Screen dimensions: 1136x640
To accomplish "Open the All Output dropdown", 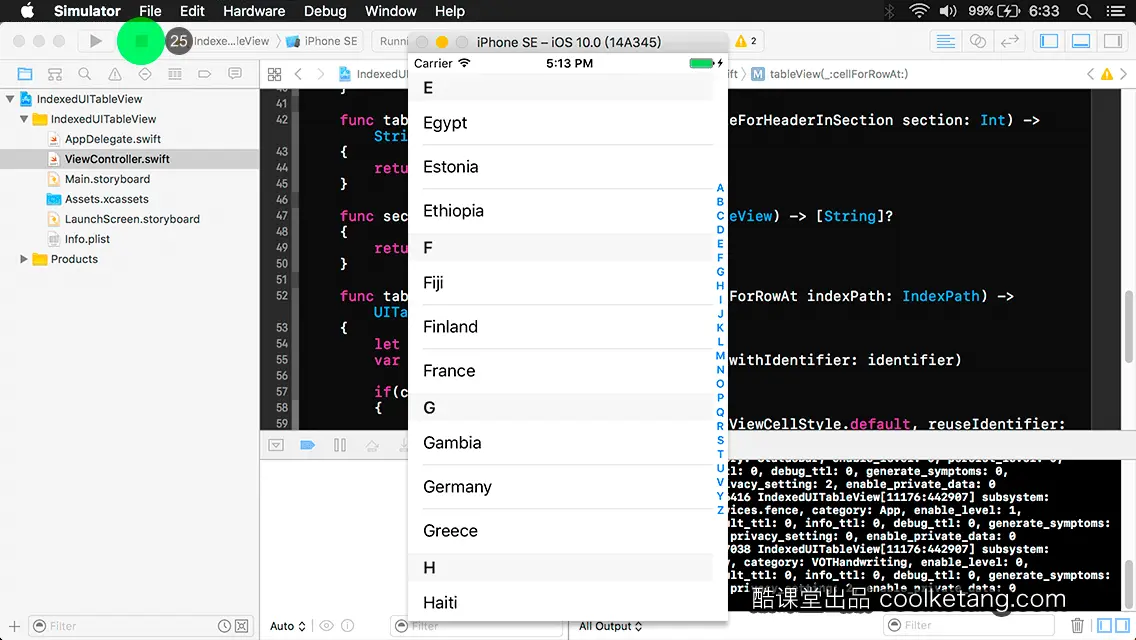I will pyautogui.click(x=610, y=626).
